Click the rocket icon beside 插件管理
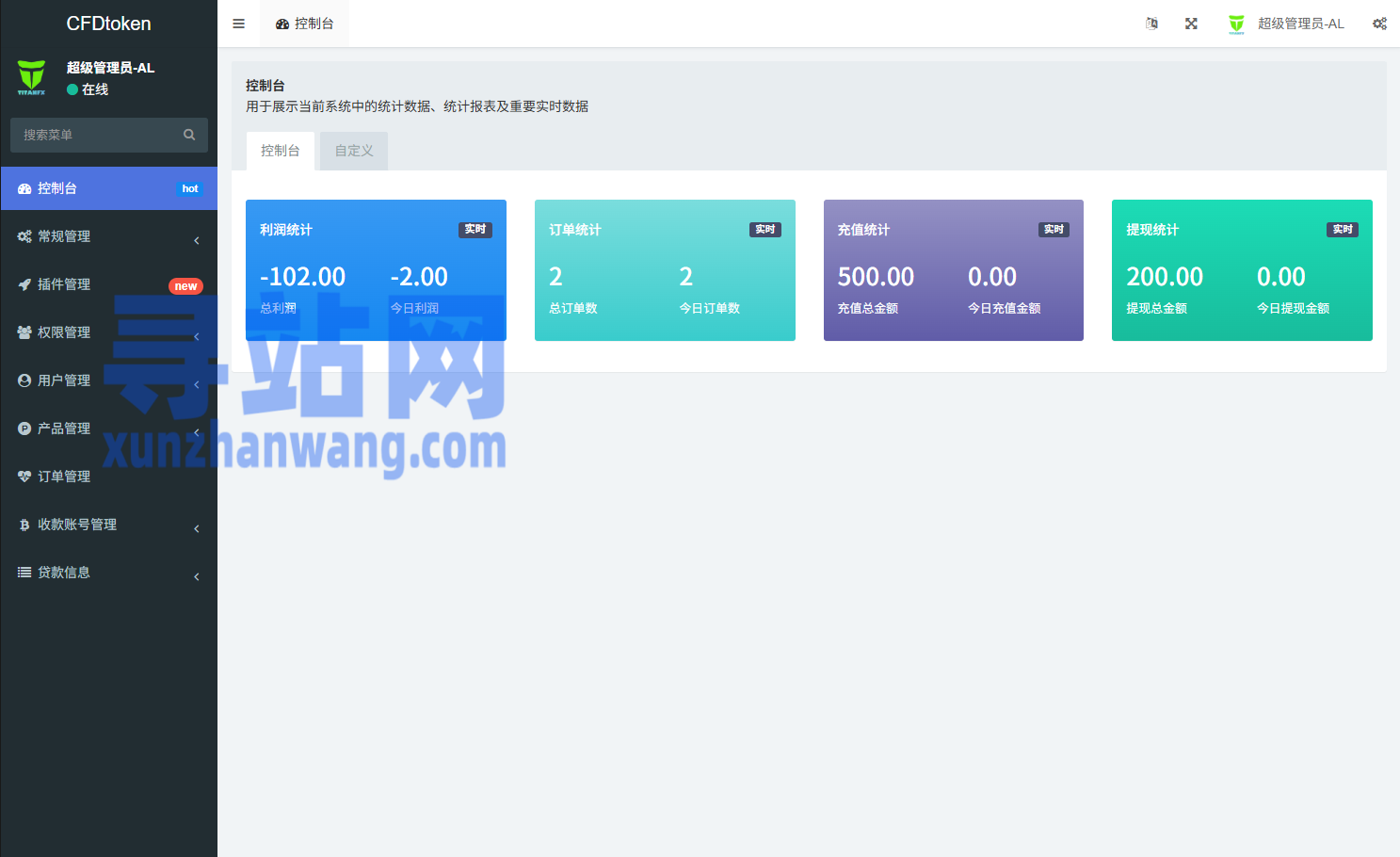This screenshot has width=1400, height=857. [24, 284]
